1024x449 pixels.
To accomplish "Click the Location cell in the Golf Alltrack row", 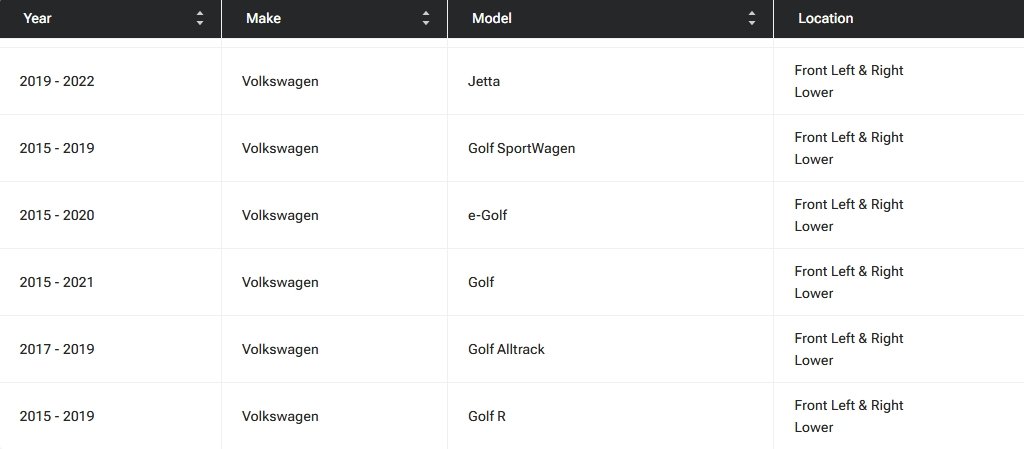I will [x=848, y=349].
